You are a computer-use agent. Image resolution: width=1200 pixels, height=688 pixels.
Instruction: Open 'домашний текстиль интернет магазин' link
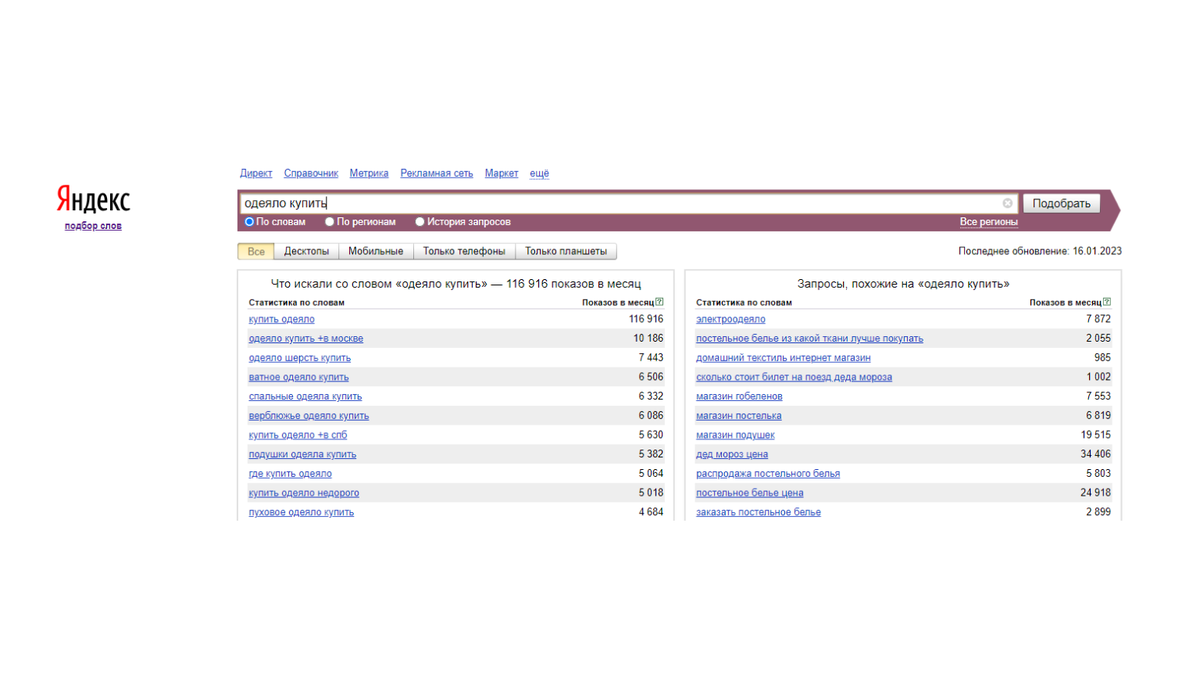point(784,358)
